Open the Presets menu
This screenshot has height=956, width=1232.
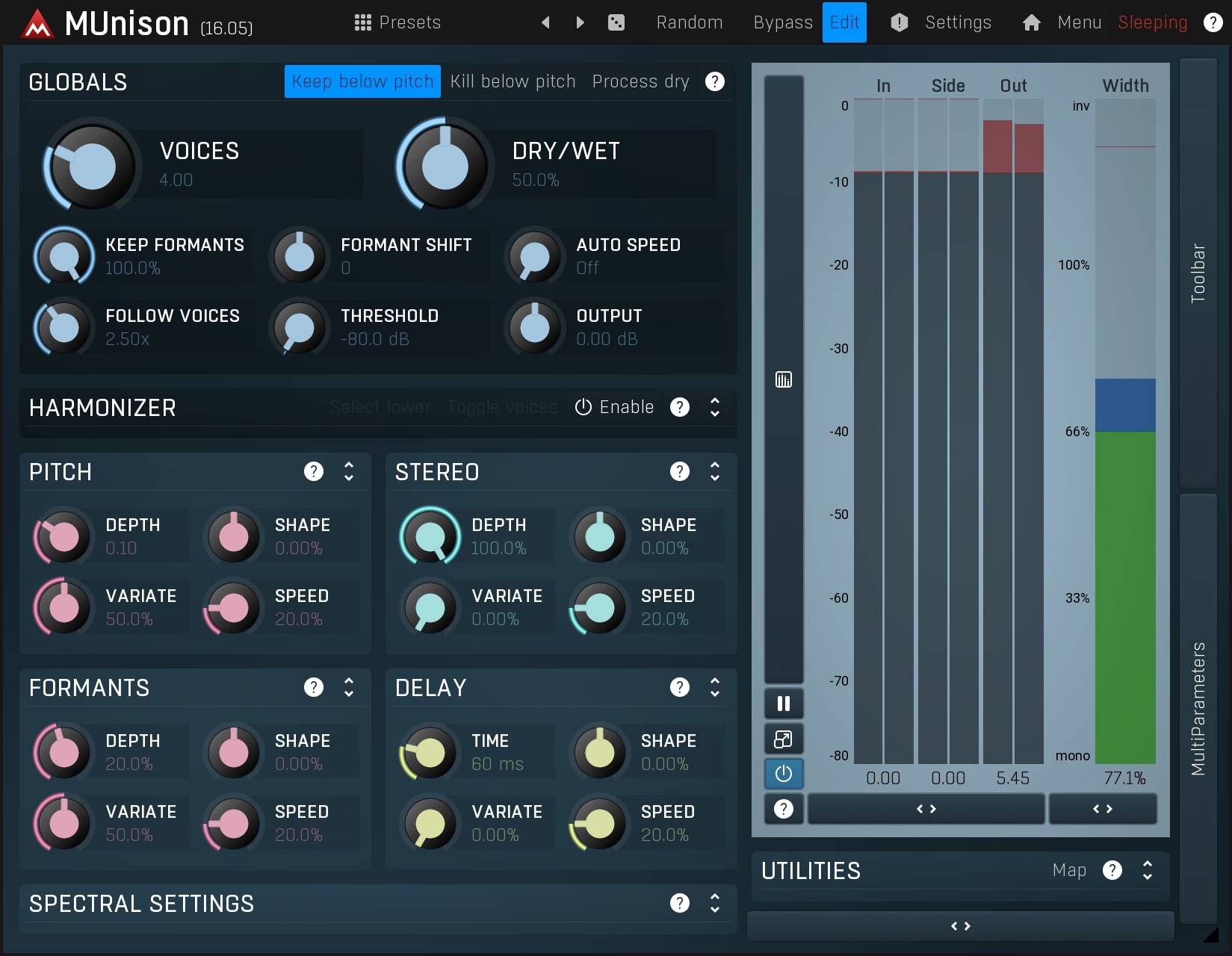click(409, 22)
